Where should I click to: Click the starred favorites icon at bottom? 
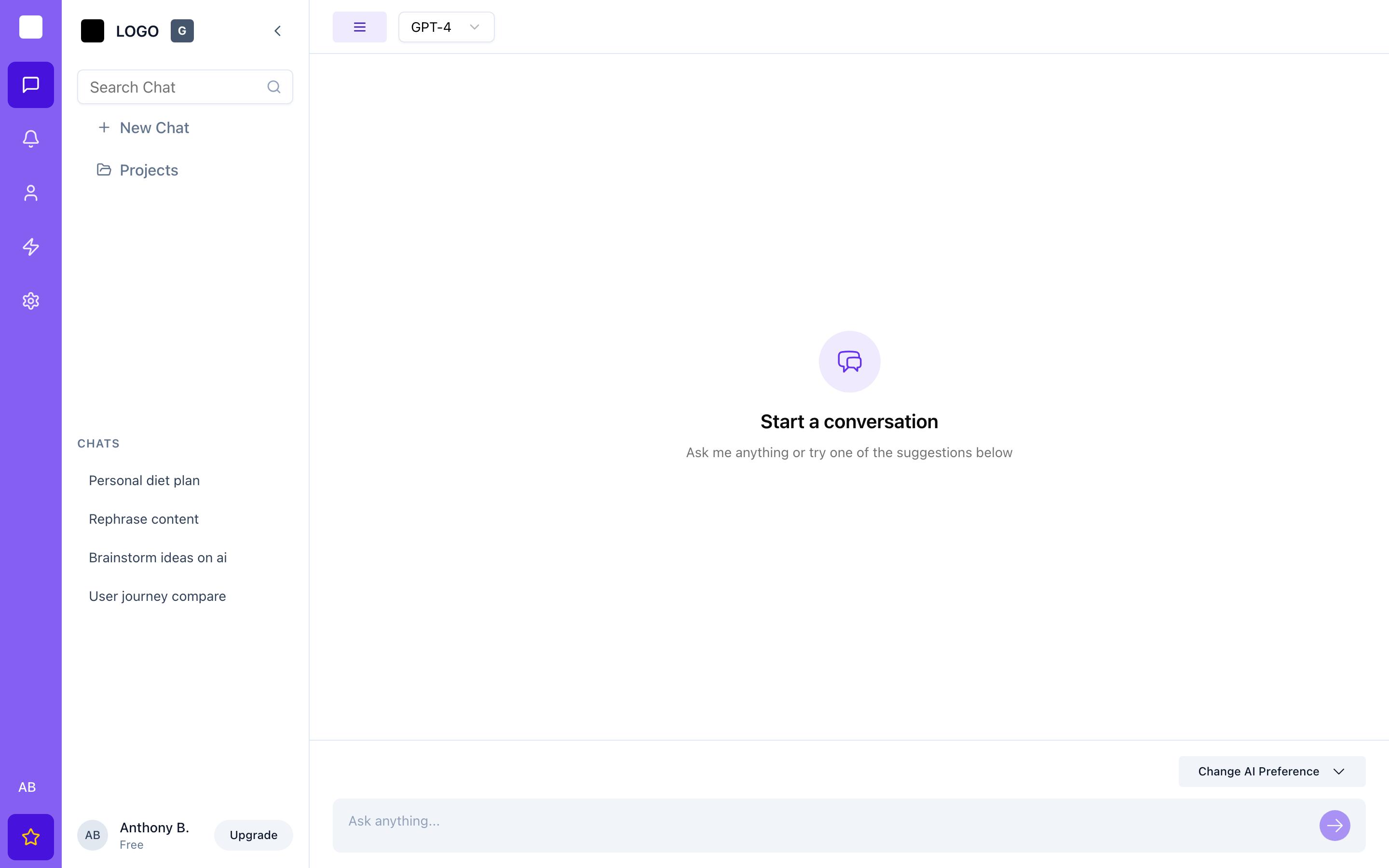30,837
